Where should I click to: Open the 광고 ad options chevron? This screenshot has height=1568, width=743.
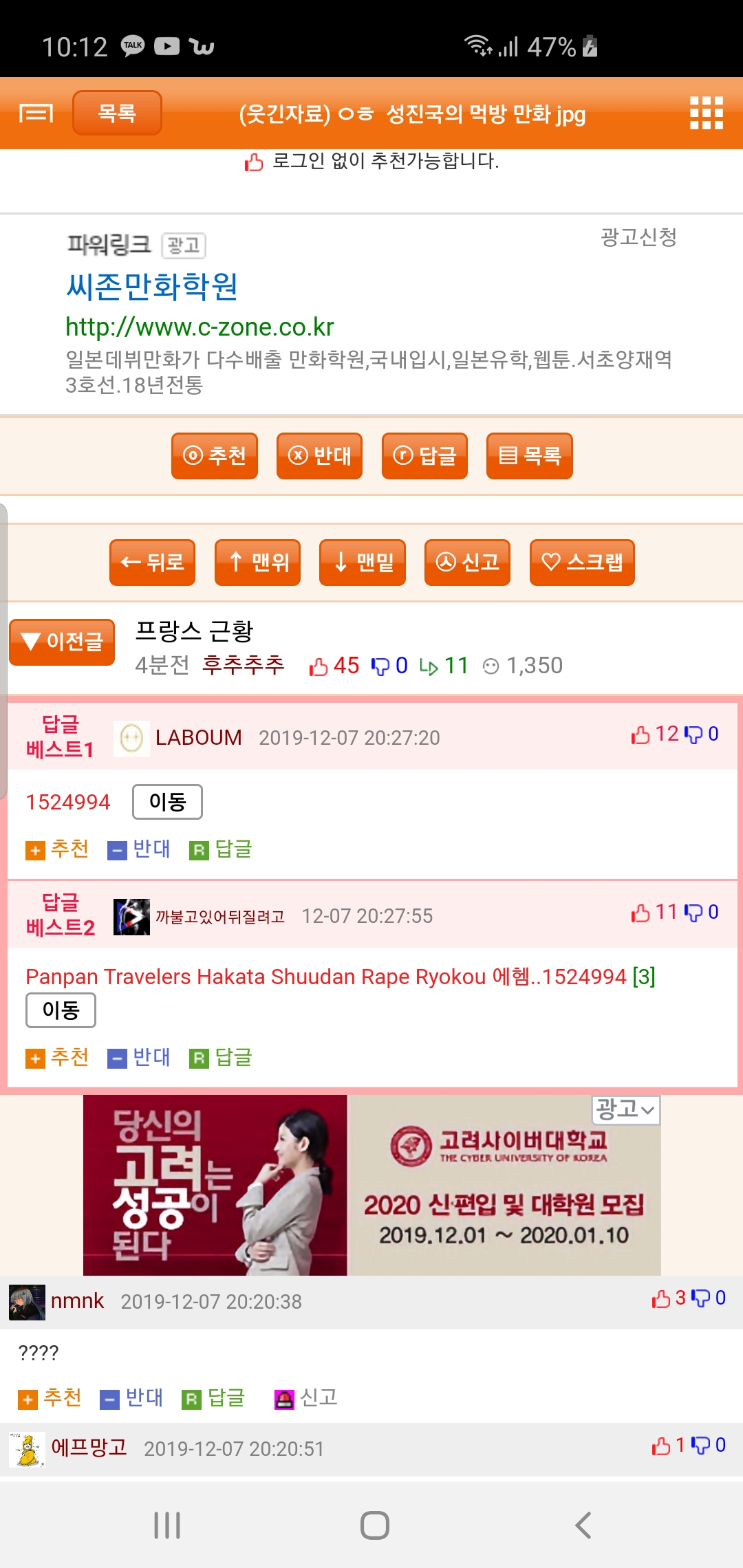(x=626, y=1109)
